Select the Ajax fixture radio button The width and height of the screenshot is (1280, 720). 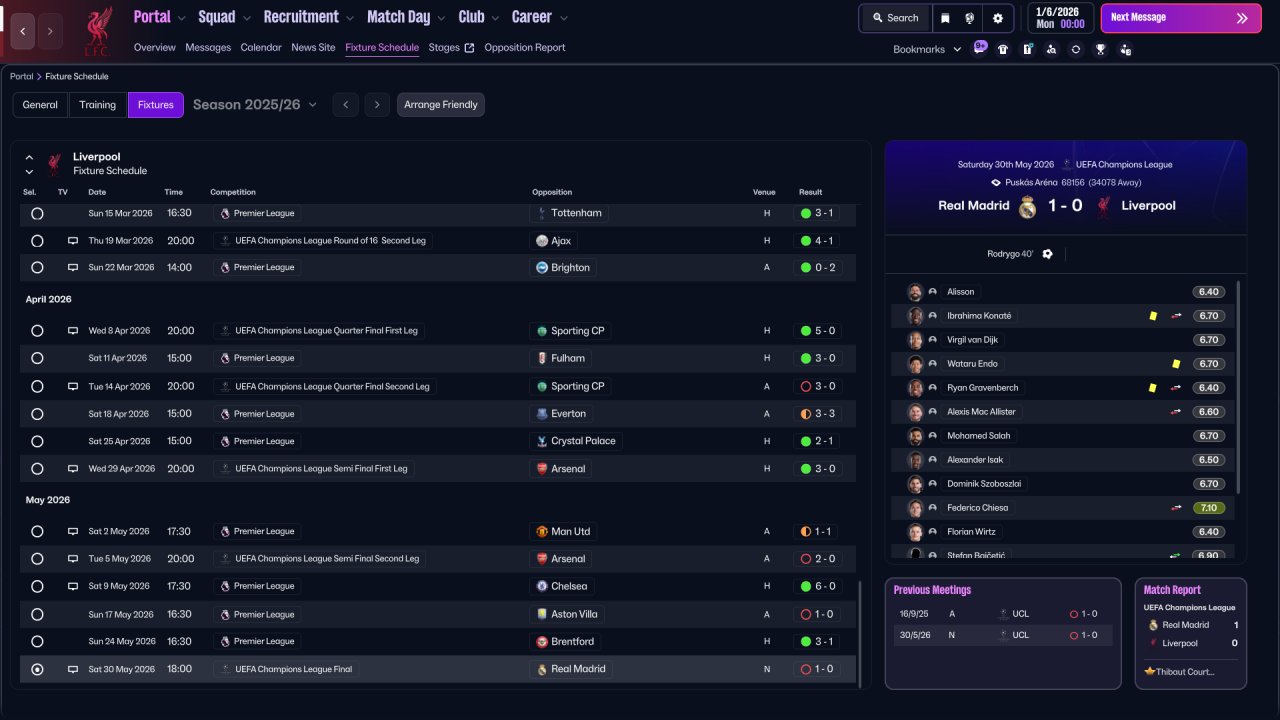tap(37, 241)
